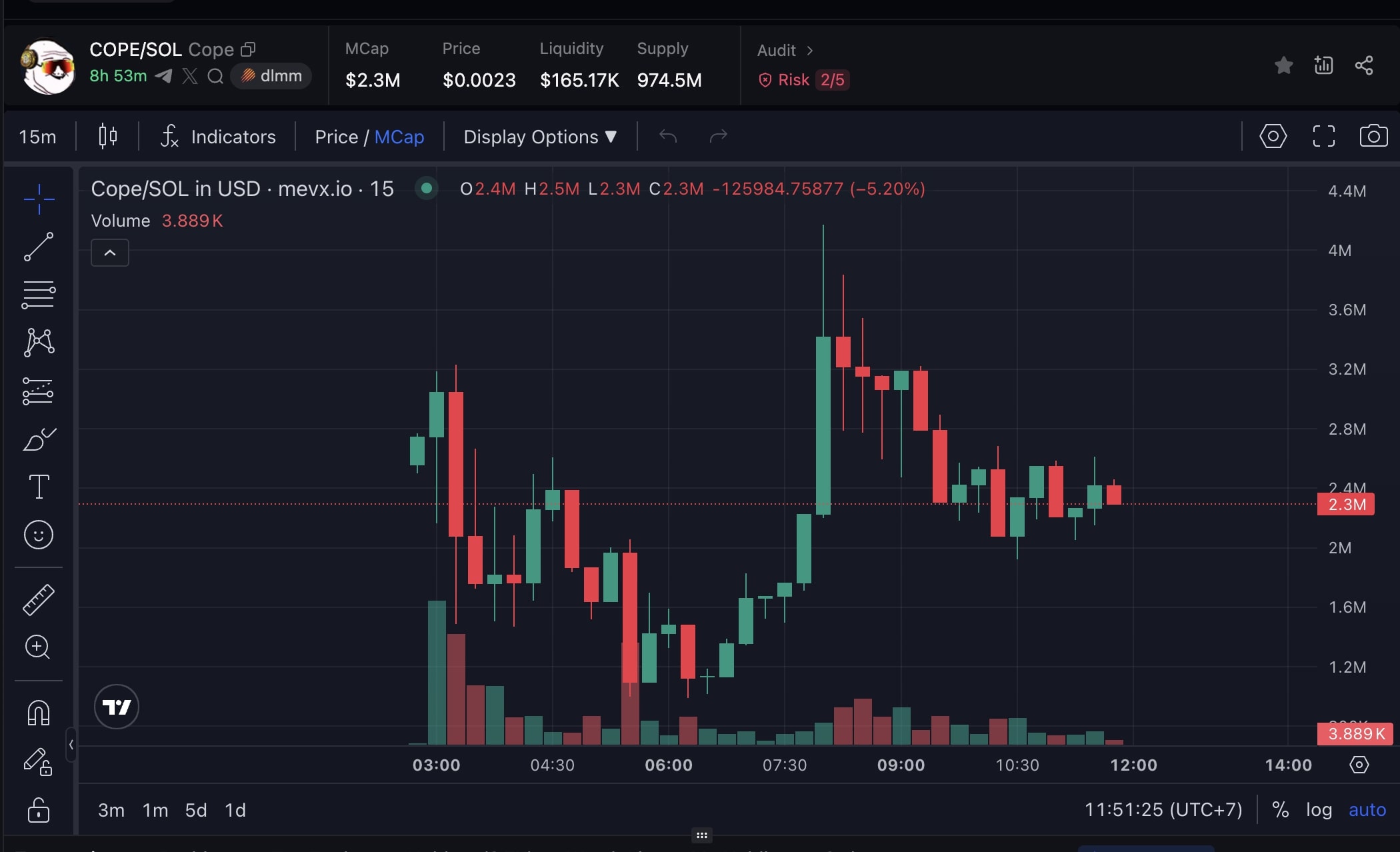Open the X (Twitter) link for Cope
Screen dimensions: 1400x852
(x=189, y=76)
